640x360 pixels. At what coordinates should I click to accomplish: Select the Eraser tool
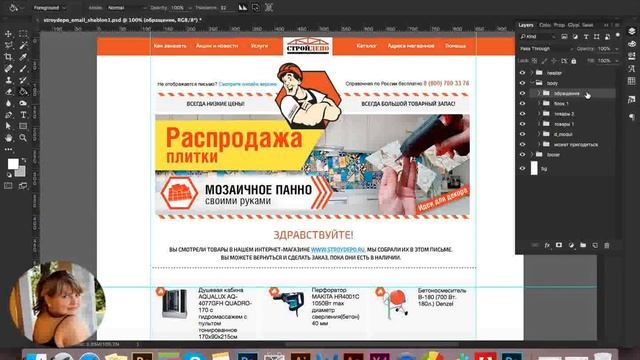tap(8, 91)
